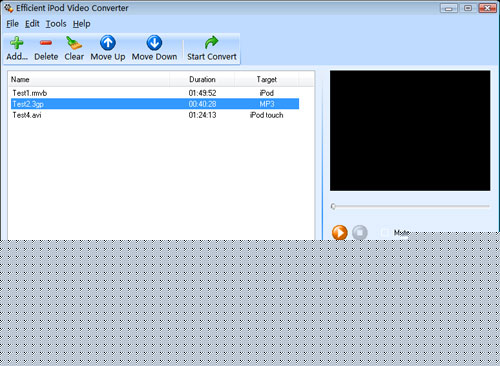Open the Tools menu
Viewport: 500px width, 366px height.
56,24
